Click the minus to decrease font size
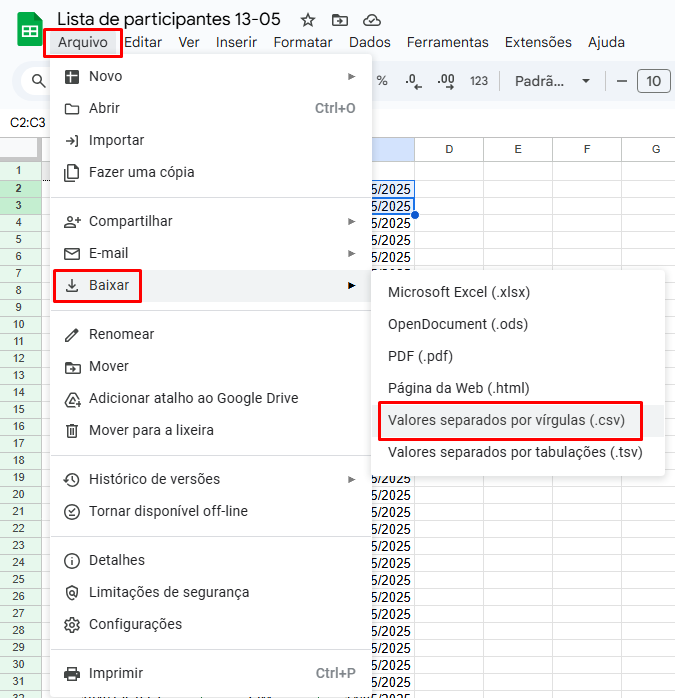This screenshot has height=698, width=675. [x=621, y=81]
